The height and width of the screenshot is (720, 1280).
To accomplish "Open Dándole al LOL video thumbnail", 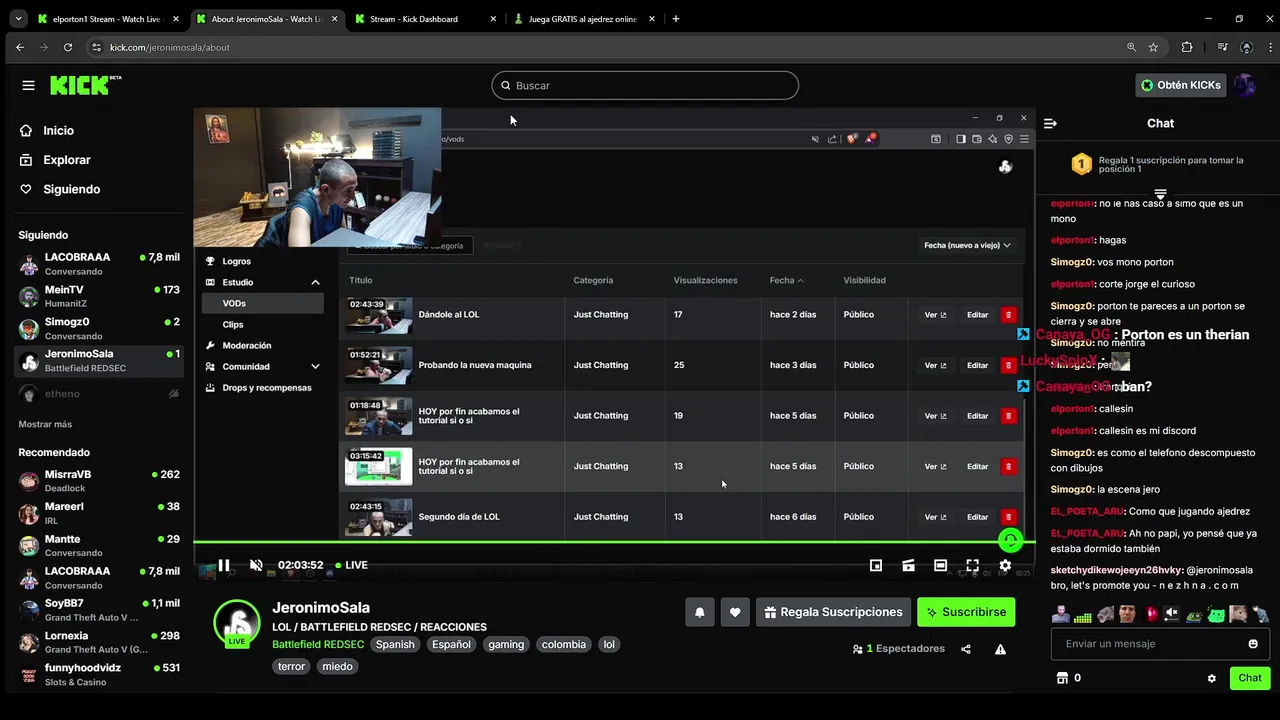I will (x=378, y=315).
